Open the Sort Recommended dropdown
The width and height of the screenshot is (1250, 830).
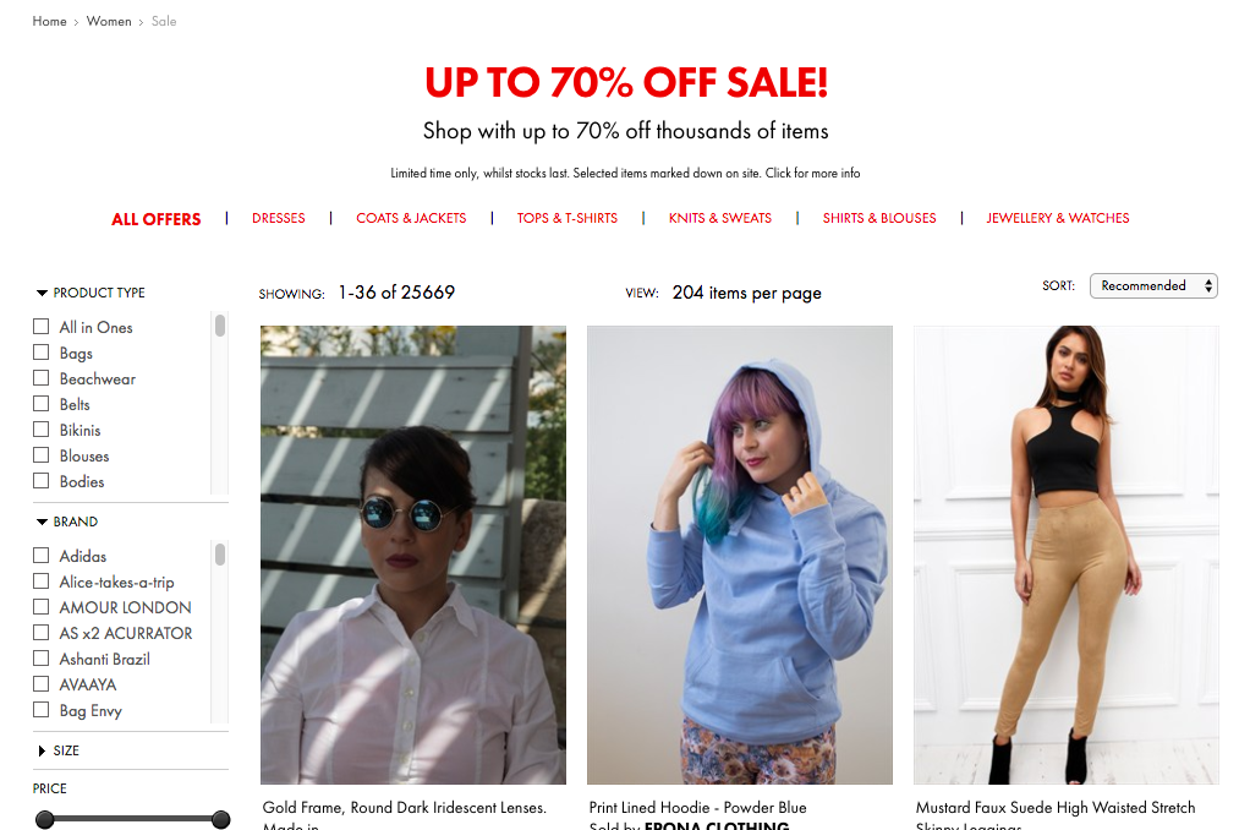click(x=1153, y=286)
